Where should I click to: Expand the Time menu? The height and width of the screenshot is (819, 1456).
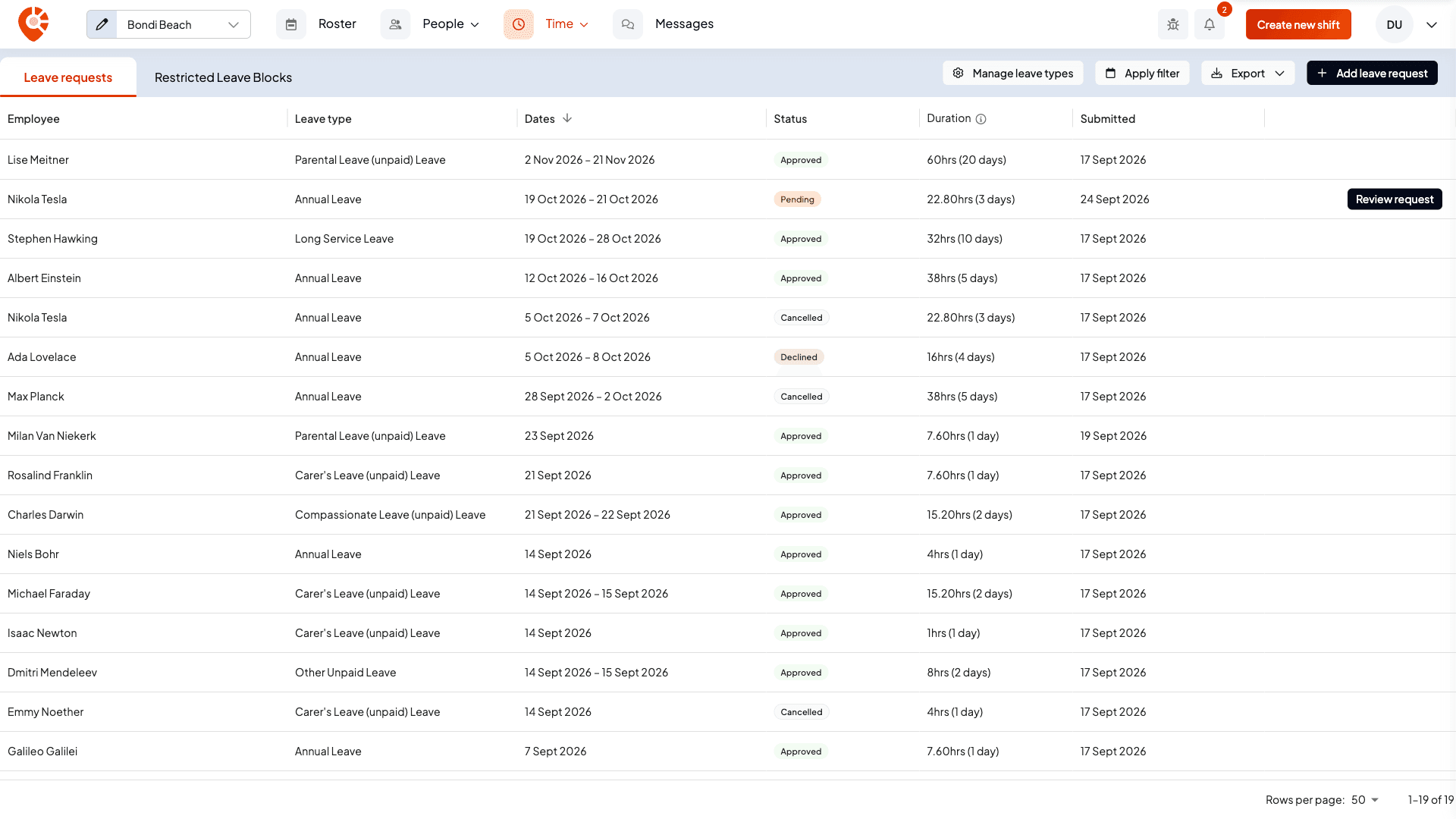566,24
